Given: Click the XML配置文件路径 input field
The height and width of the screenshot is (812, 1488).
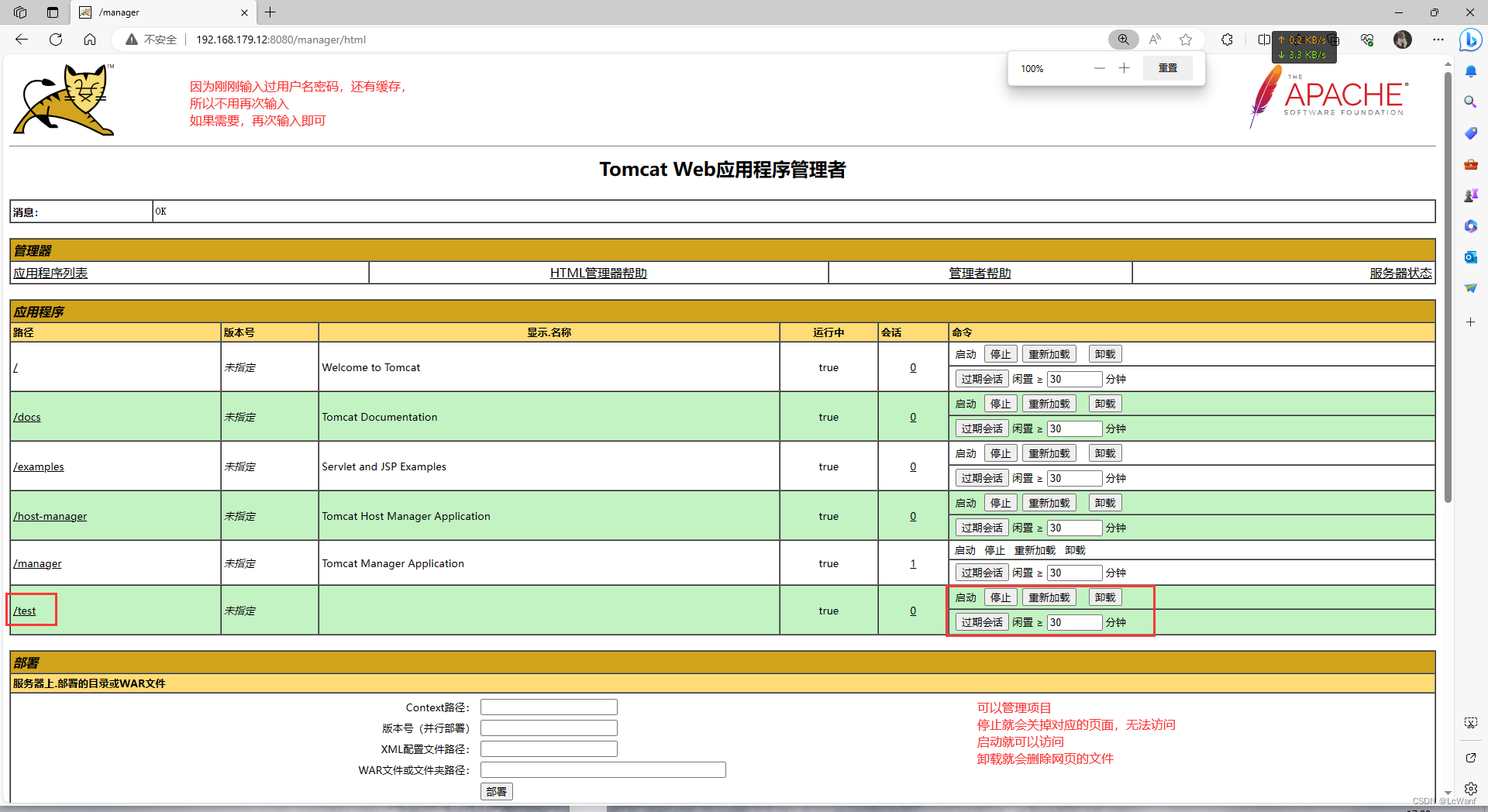Looking at the screenshot, I should (549, 749).
